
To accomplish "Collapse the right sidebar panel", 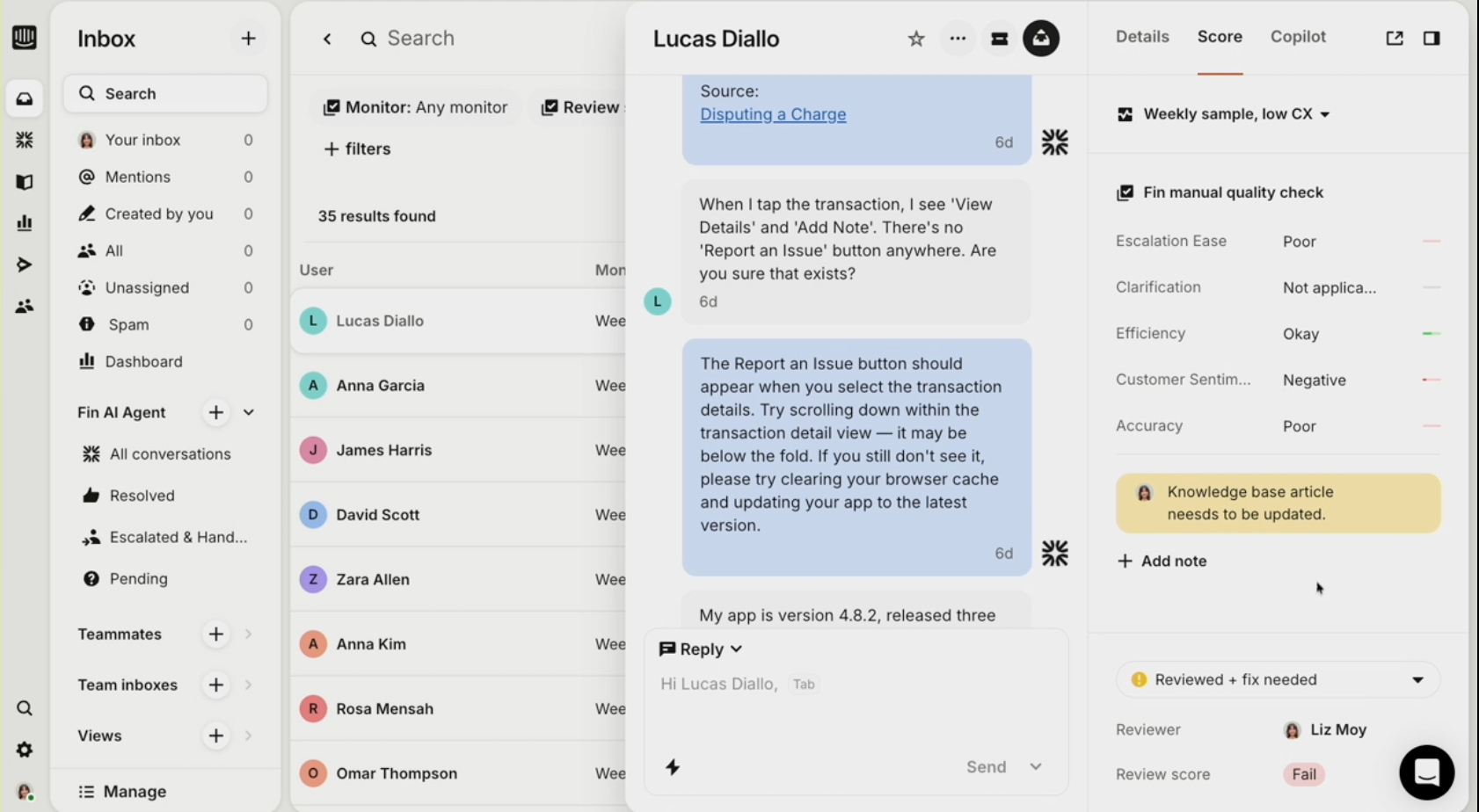I will (1432, 38).
